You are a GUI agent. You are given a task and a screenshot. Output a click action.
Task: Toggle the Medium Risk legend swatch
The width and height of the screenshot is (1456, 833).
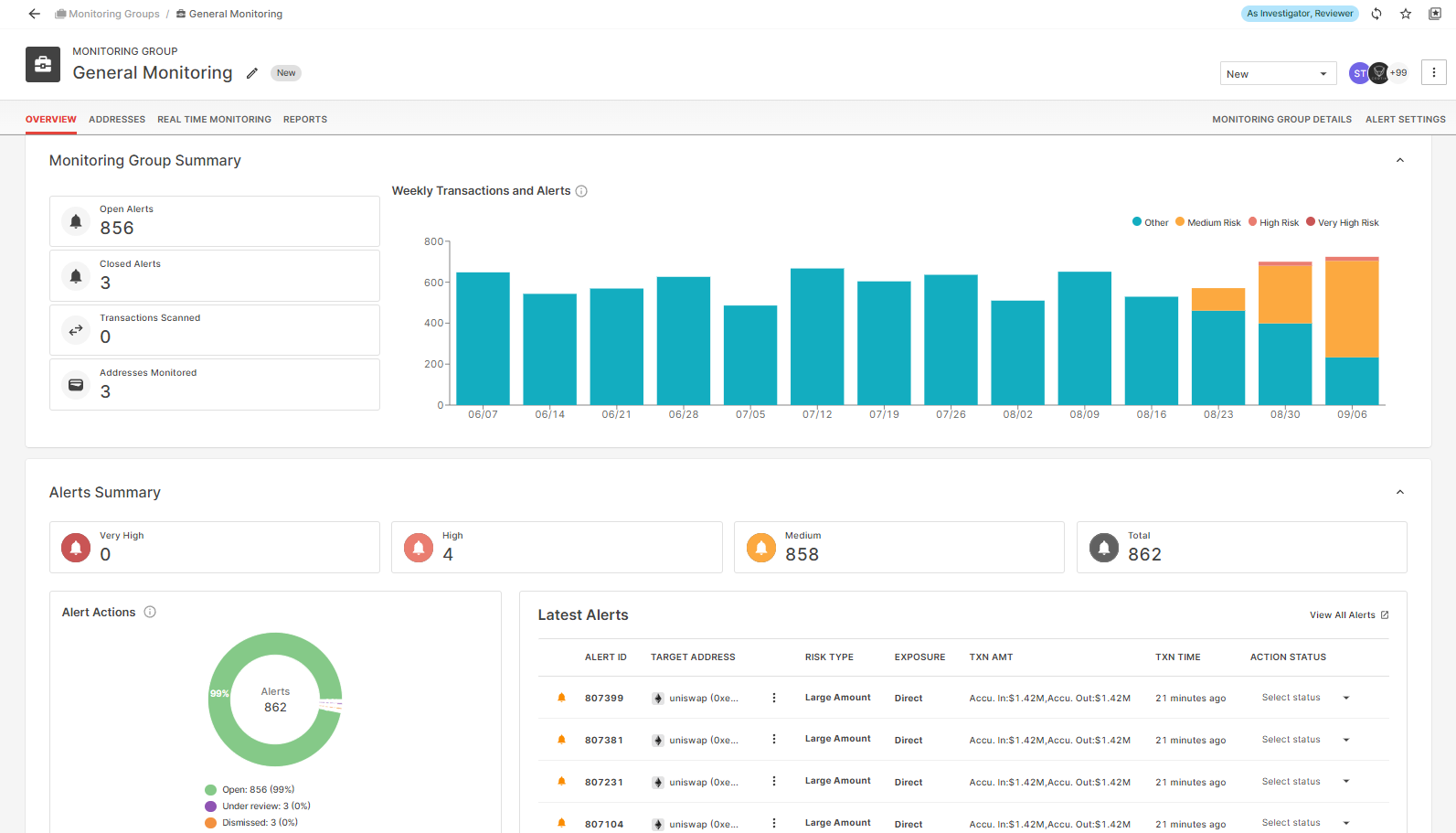(x=1180, y=221)
